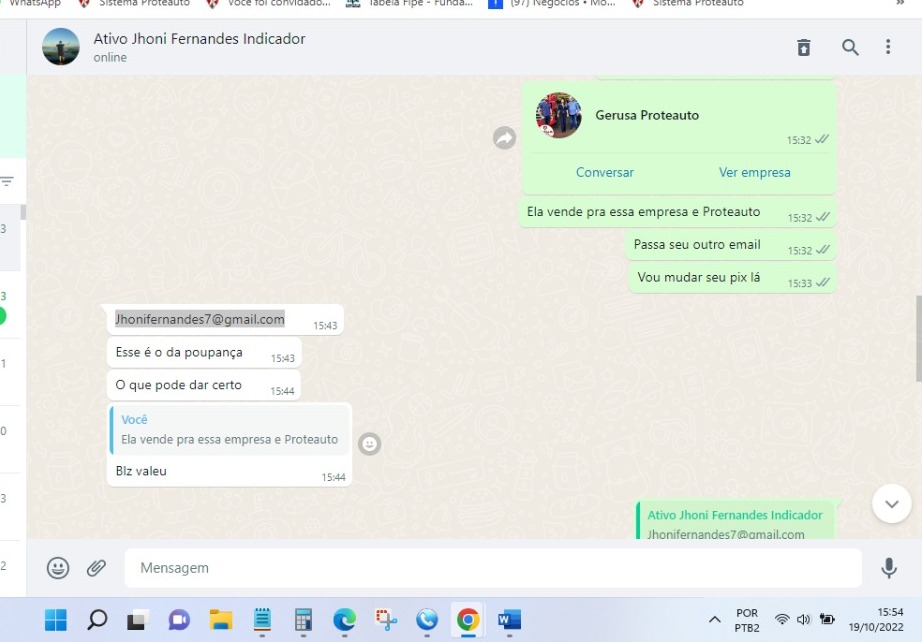Open Microsoft Word from the taskbar
This screenshot has width=922, height=642.
coord(509,620)
